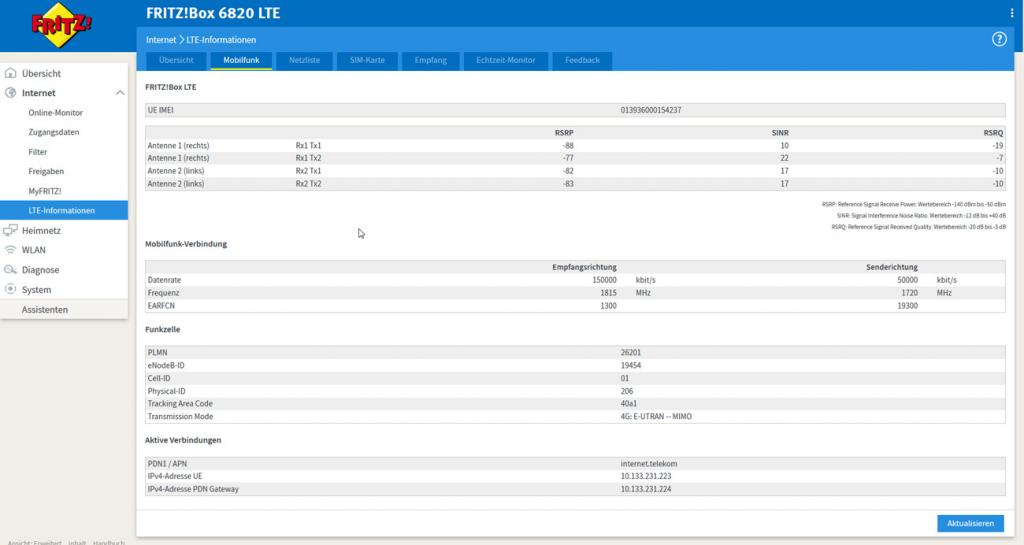Click the Frequenz value 1815
Screen dimensions: 1024x545
point(608,293)
